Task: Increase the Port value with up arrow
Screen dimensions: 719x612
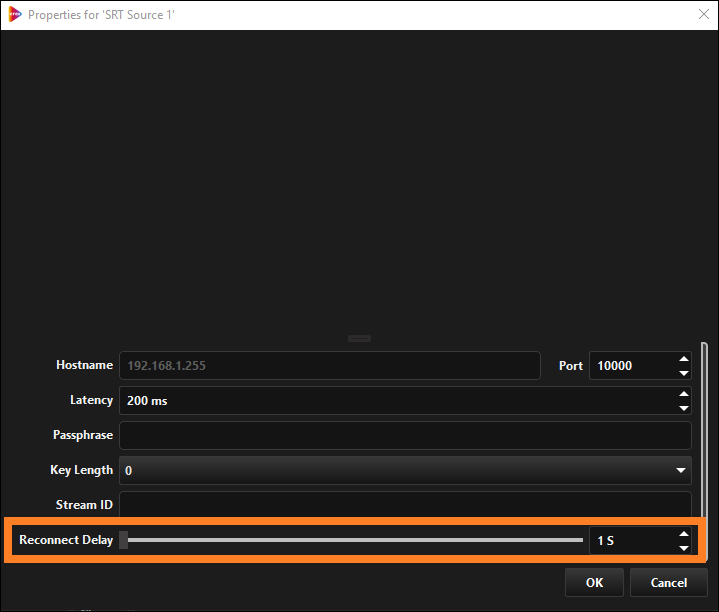Action: point(684,358)
